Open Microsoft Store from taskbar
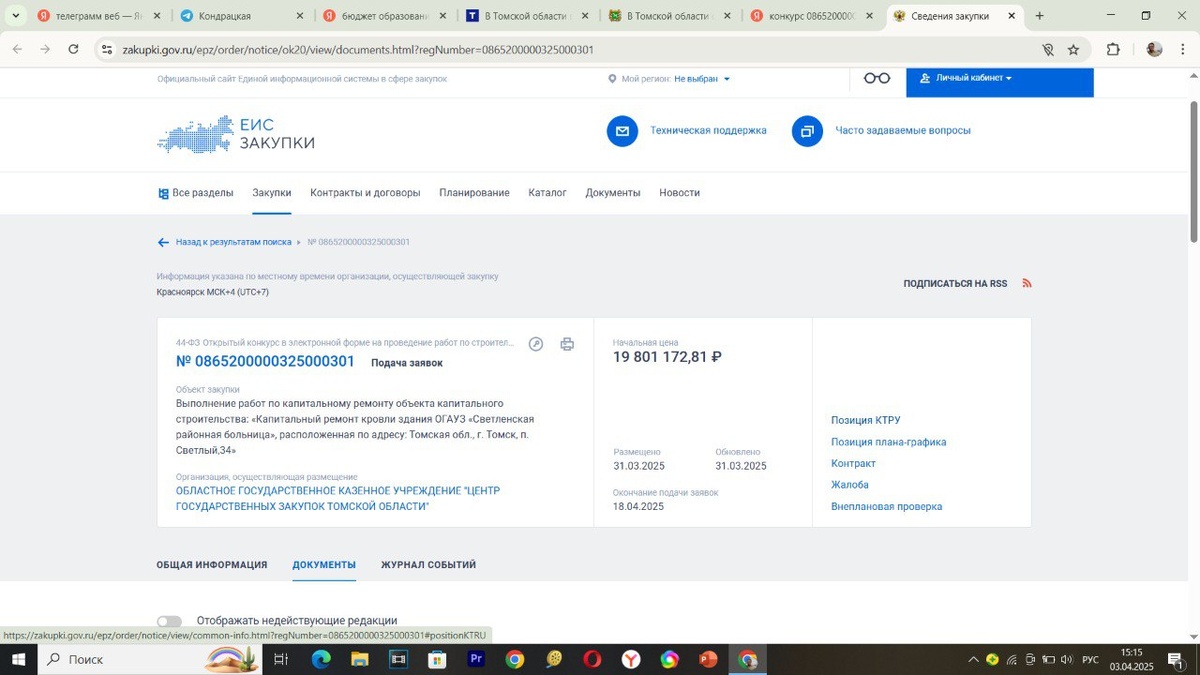1200x675 pixels. click(x=437, y=659)
